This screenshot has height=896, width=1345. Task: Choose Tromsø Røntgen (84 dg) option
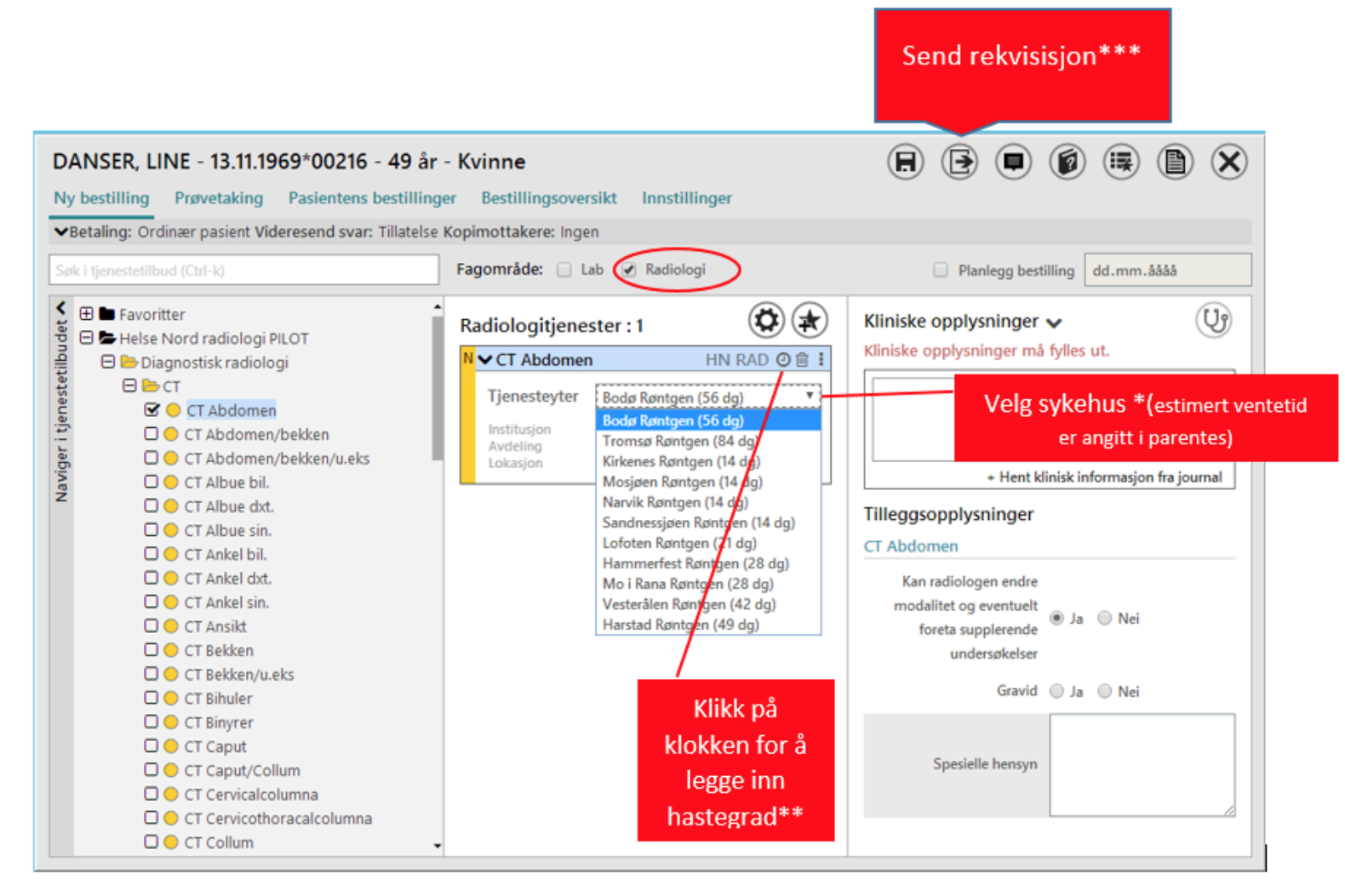(708, 441)
